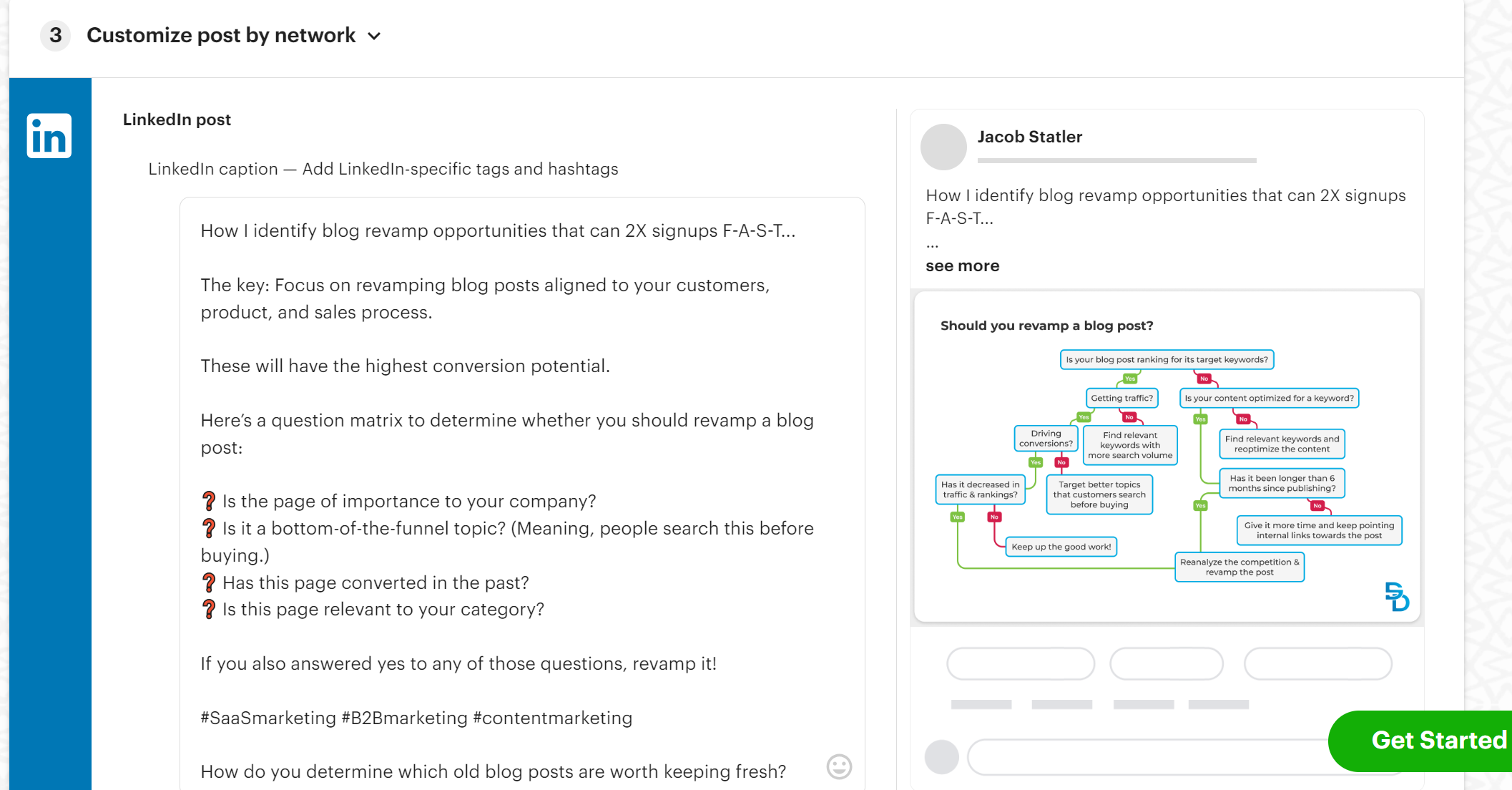Click a question mark emoji in the question matrix

(208, 501)
